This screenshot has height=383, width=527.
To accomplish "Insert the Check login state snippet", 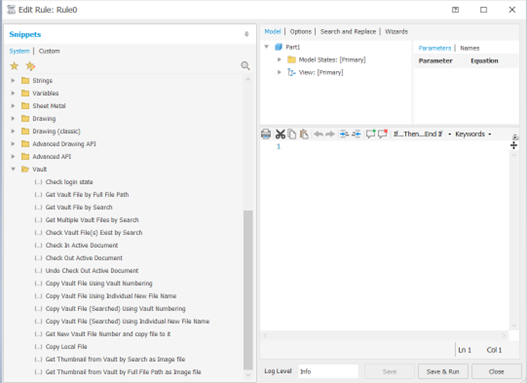I will pyautogui.click(x=69, y=182).
